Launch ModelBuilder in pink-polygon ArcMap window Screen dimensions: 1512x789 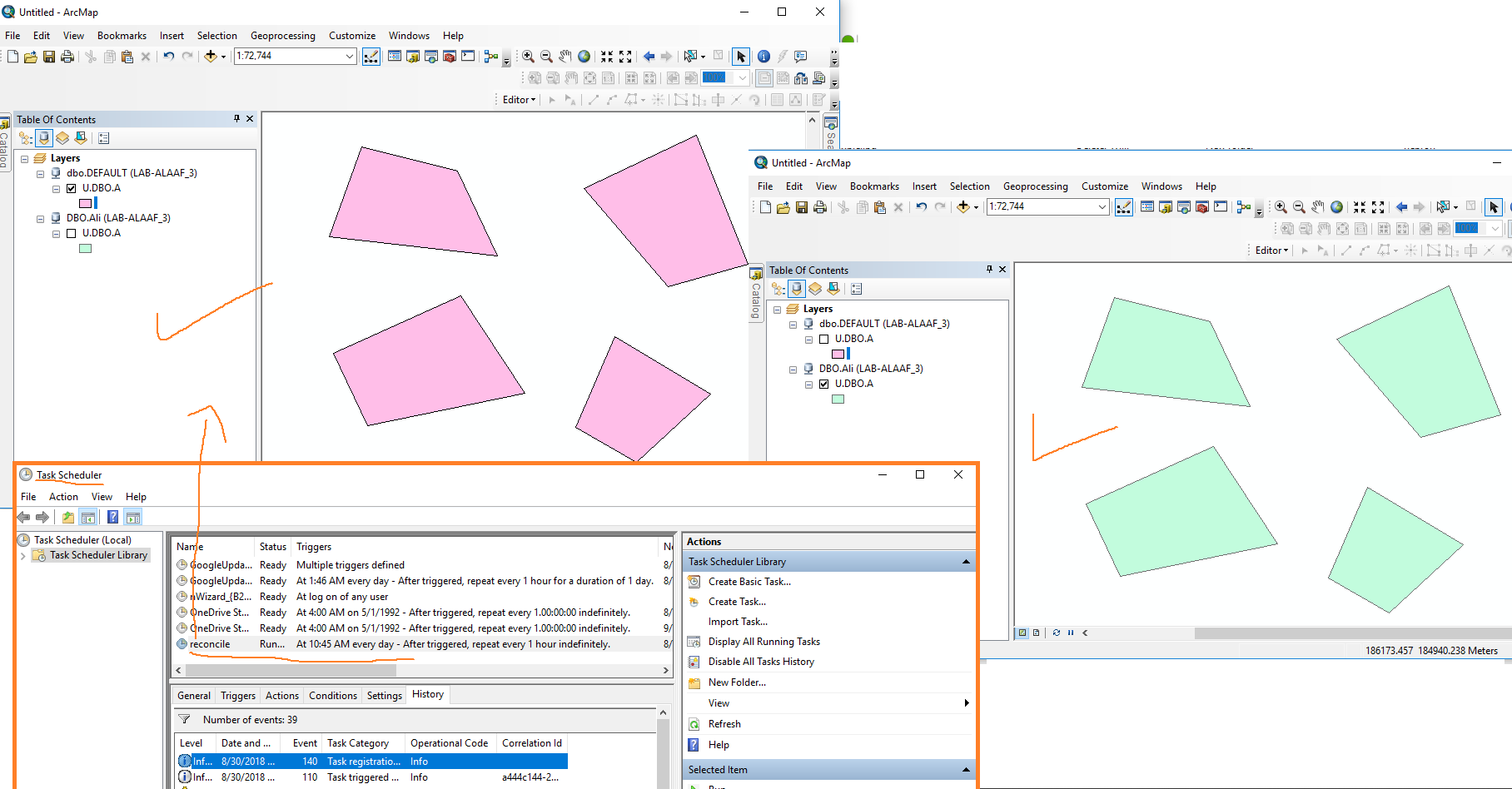tap(491, 57)
